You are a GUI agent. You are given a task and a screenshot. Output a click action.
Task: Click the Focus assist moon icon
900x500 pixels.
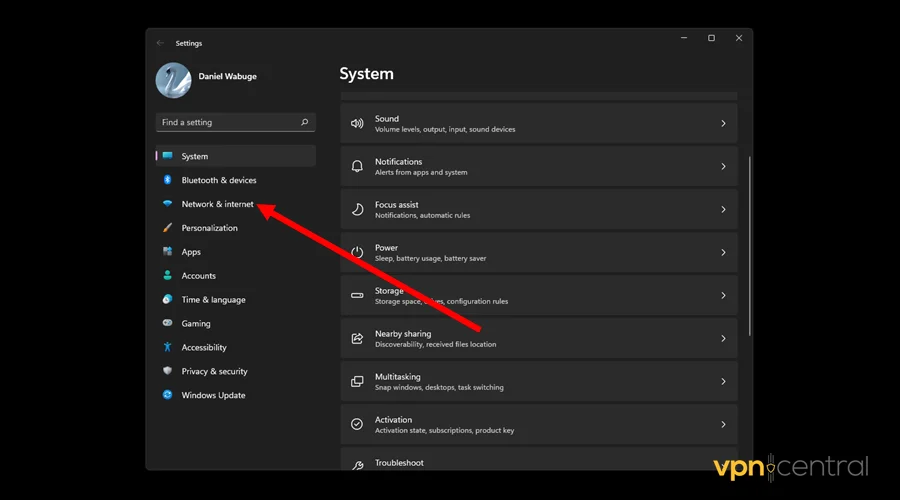[357, 210]
